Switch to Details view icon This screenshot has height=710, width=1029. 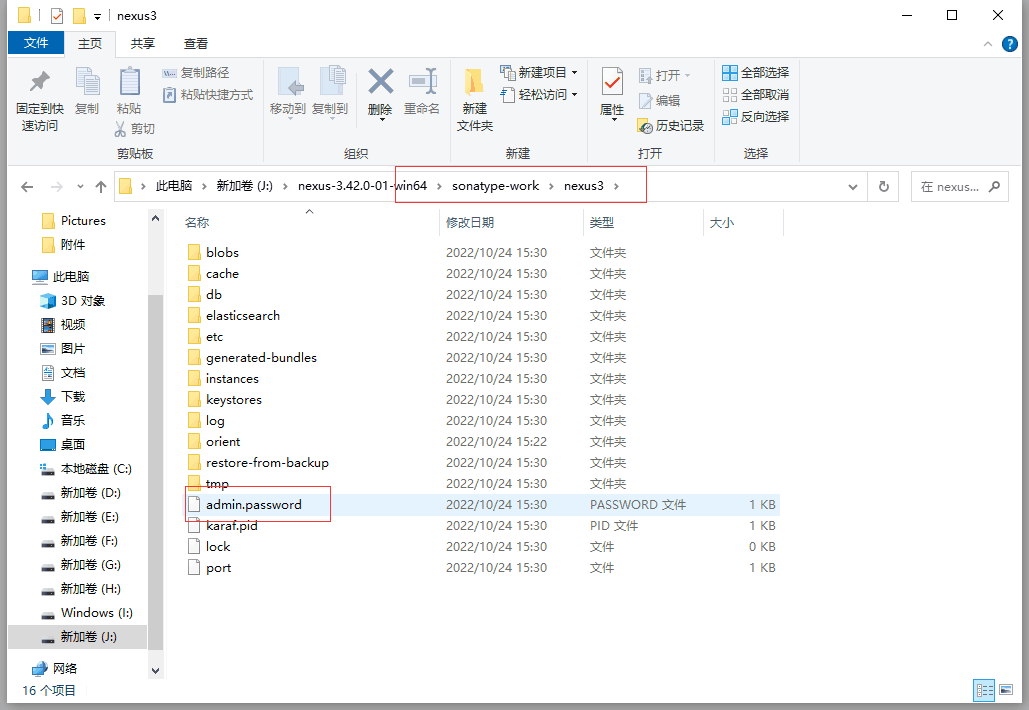pos(984,690)
